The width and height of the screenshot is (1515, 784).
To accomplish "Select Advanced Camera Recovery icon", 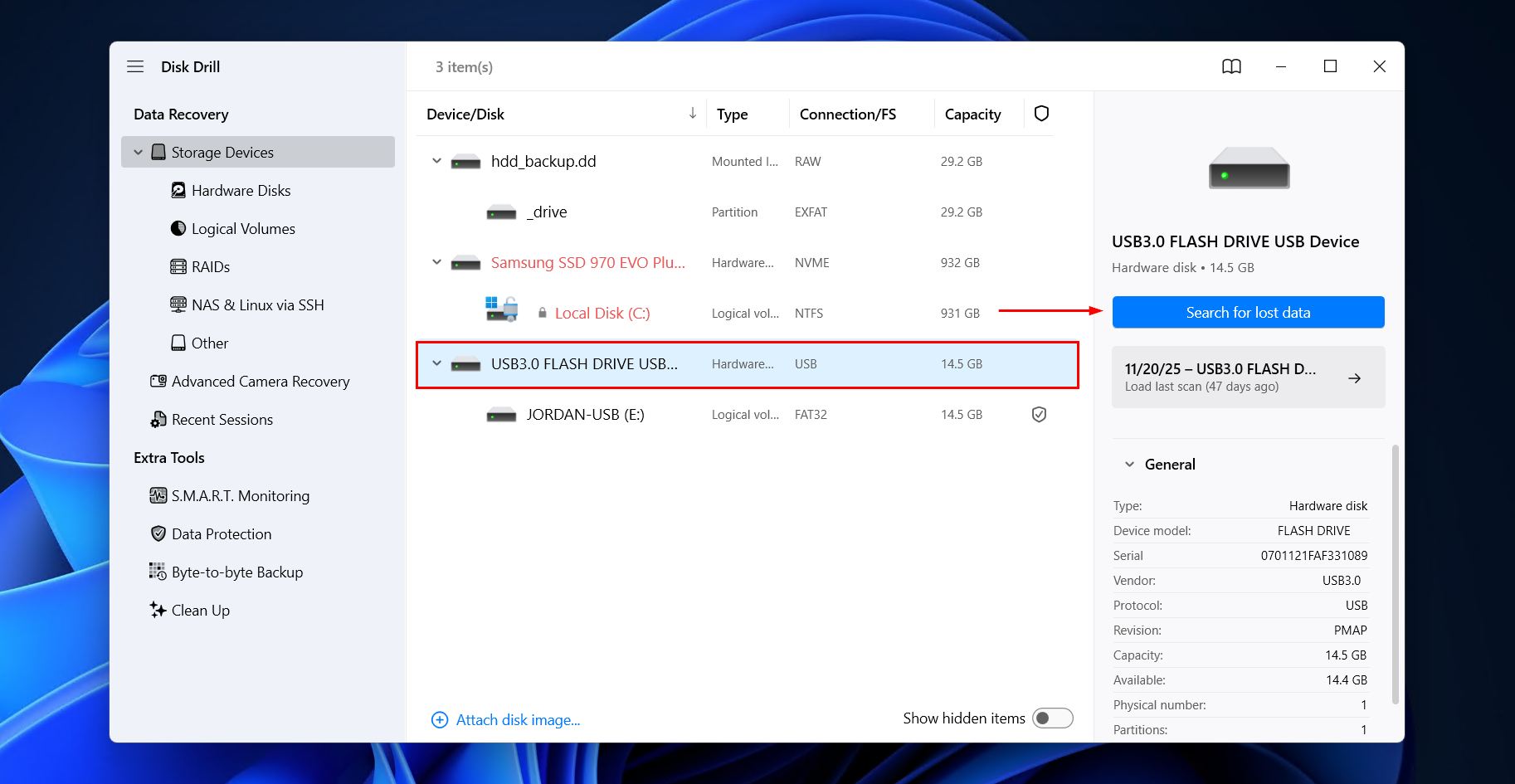I will [x=158, y=381].
